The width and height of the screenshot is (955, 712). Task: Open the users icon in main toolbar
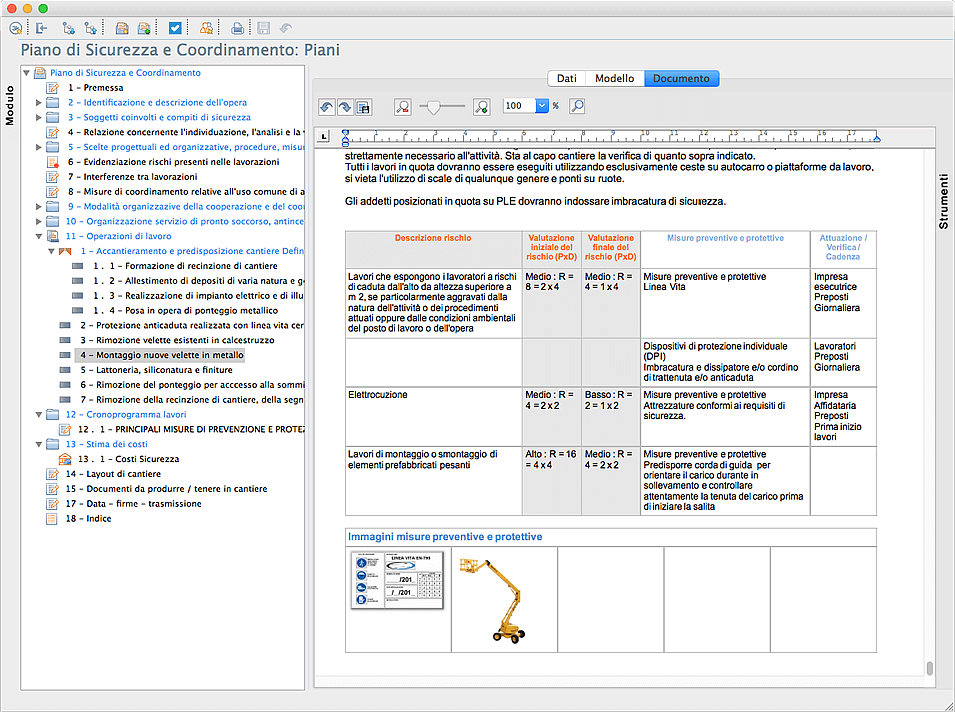[206, 28]
